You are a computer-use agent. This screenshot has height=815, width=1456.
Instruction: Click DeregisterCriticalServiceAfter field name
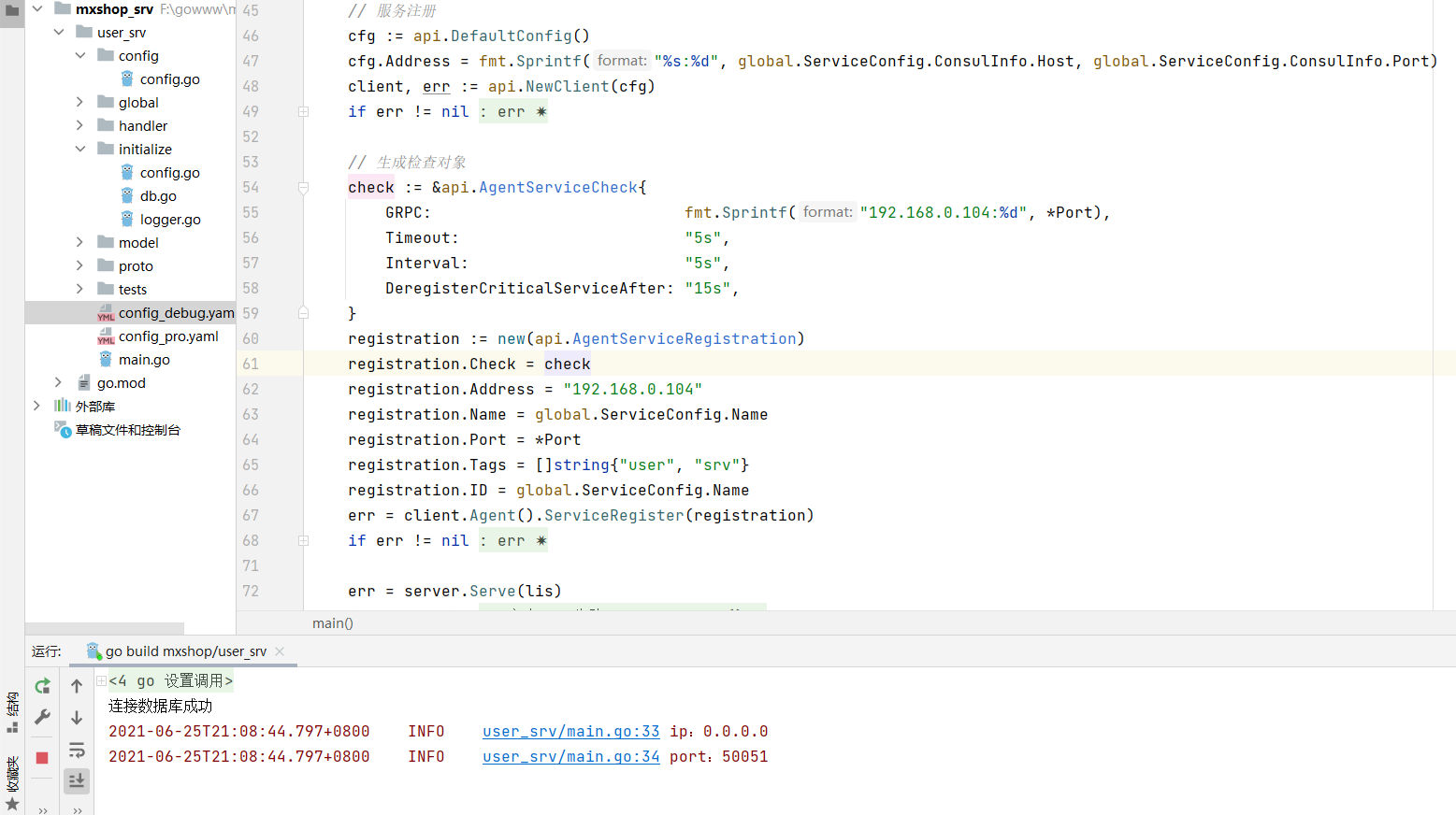(526, 289)
